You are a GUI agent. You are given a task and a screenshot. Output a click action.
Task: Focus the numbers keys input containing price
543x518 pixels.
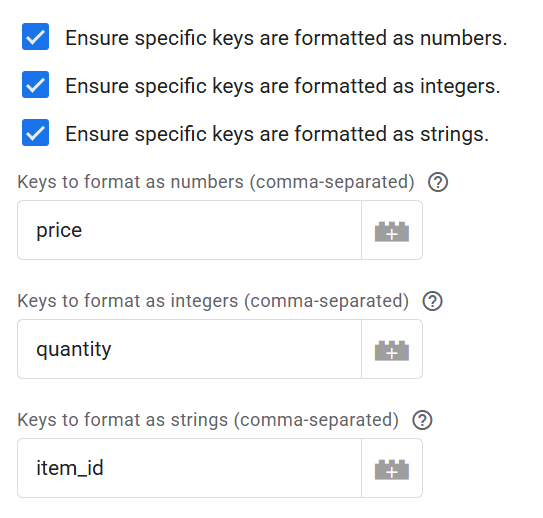189,230
